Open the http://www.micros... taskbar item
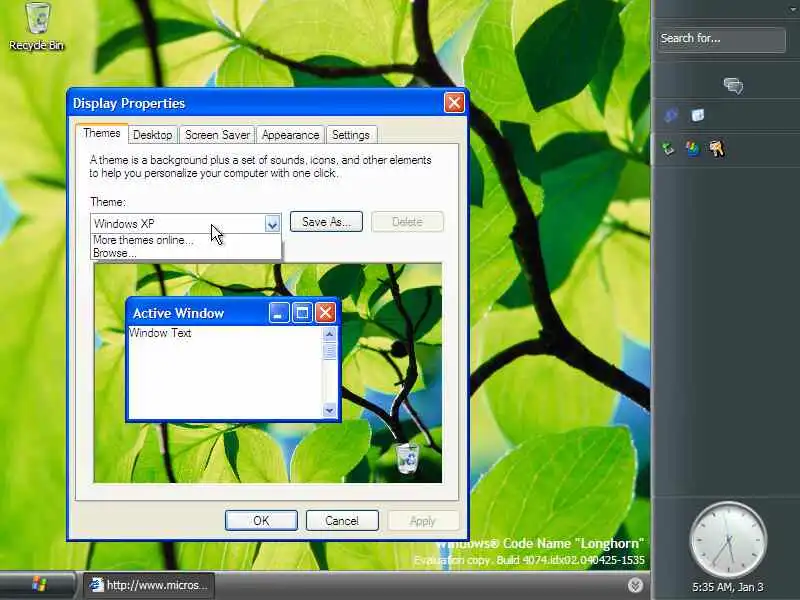Viewport: 800px width, 600px height. point(149,585)
